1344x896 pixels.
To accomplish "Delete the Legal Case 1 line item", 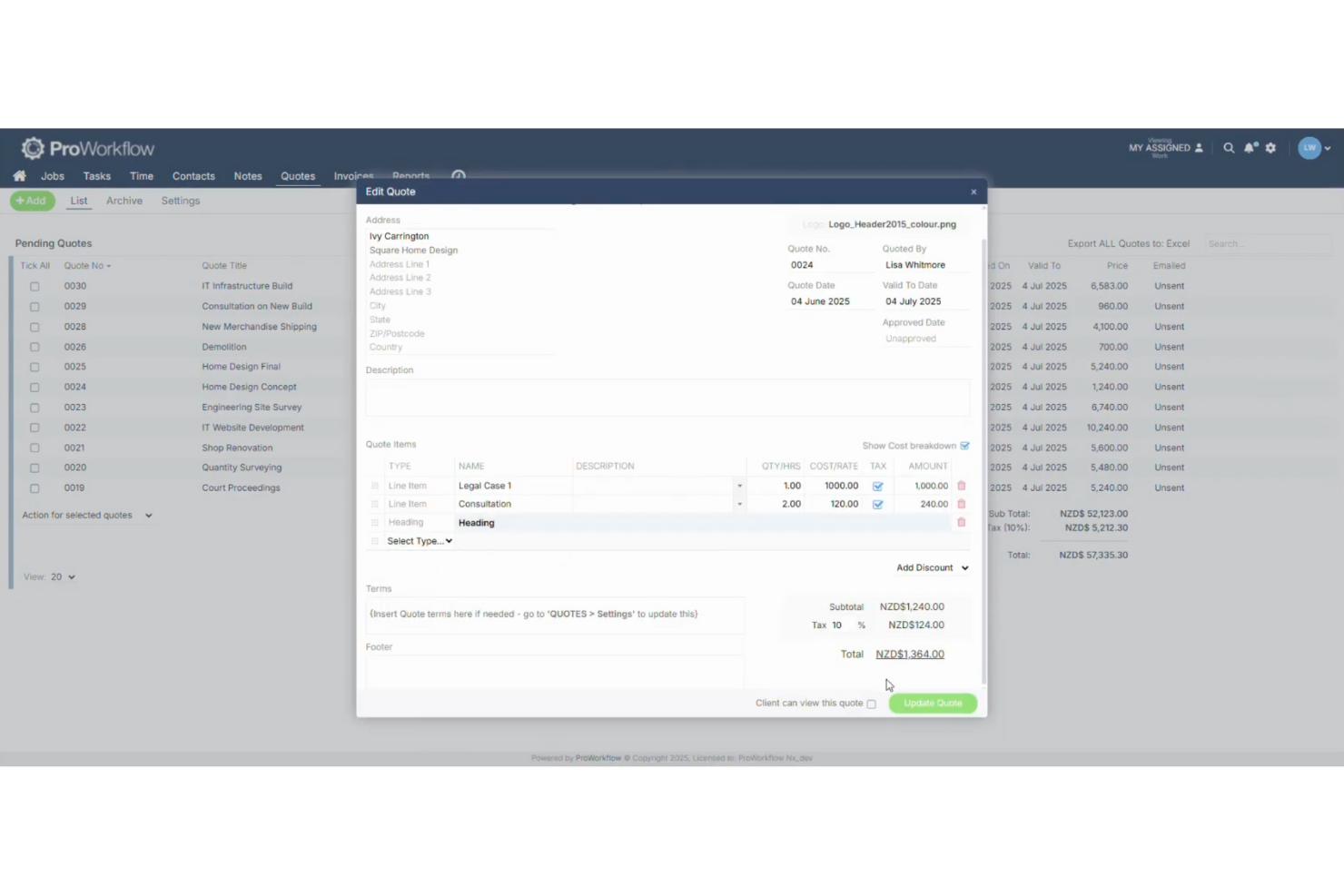I will click(x=961, y=485).
